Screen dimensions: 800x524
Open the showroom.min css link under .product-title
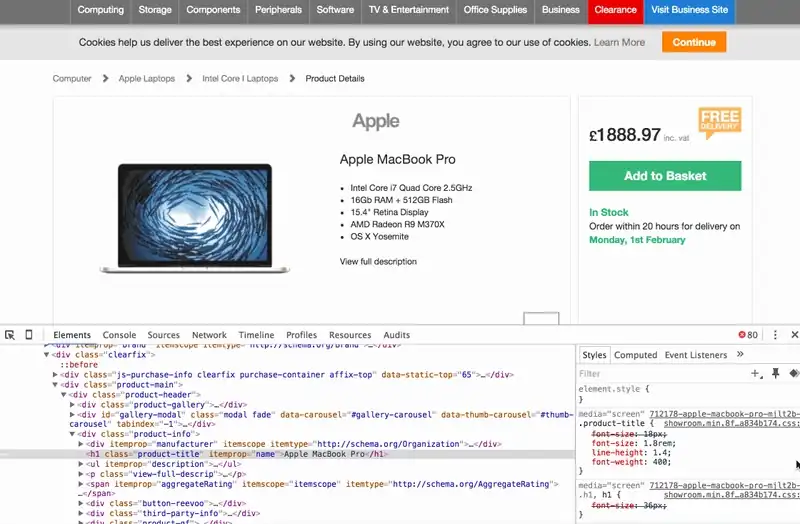731,423
